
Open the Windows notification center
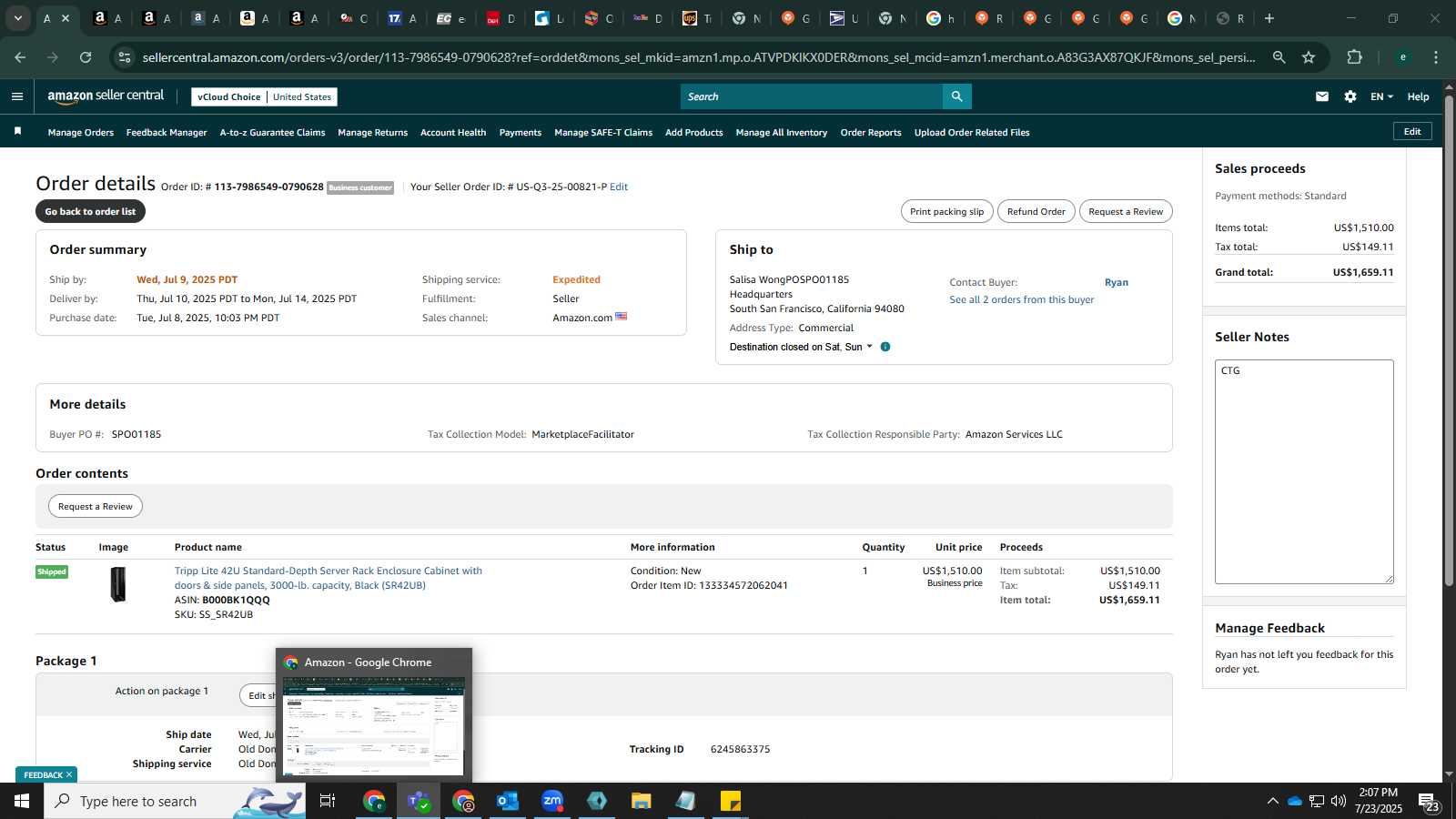click(x=1429, y=802)
